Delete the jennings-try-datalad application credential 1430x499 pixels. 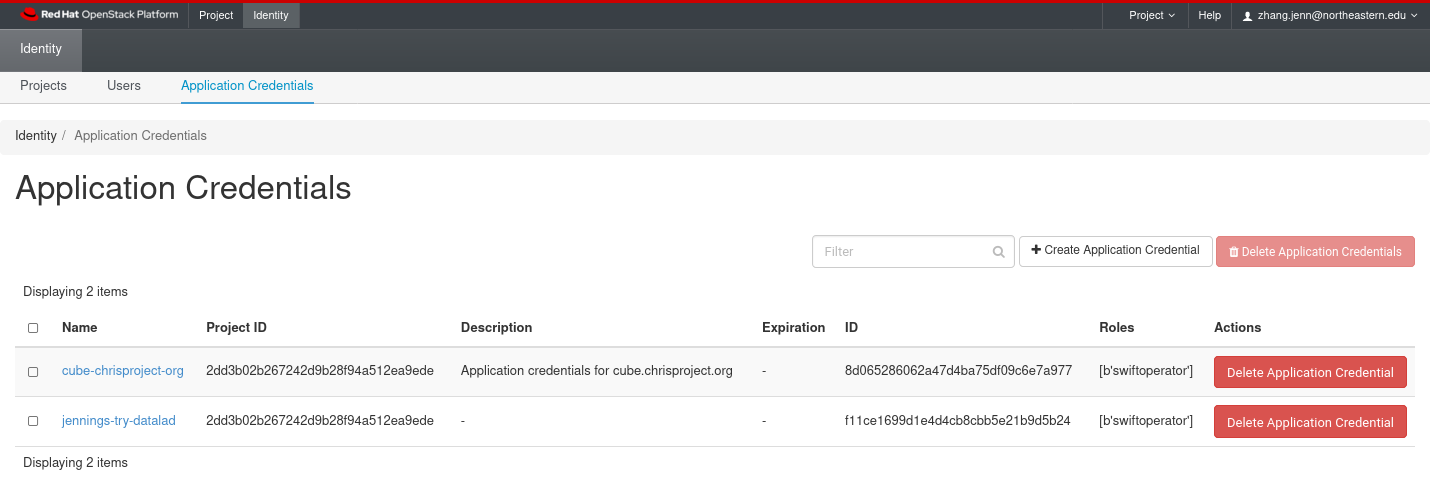pos(1310,422)
